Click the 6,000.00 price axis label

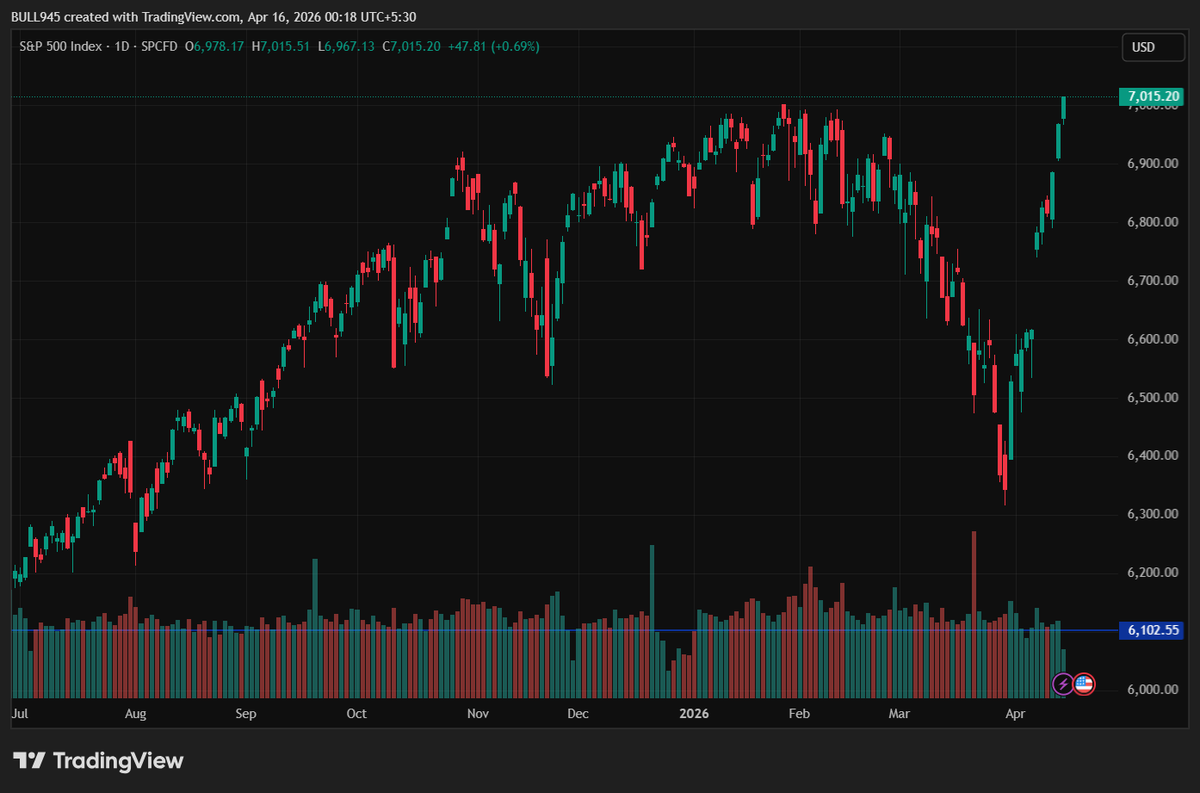point(1153,690)
